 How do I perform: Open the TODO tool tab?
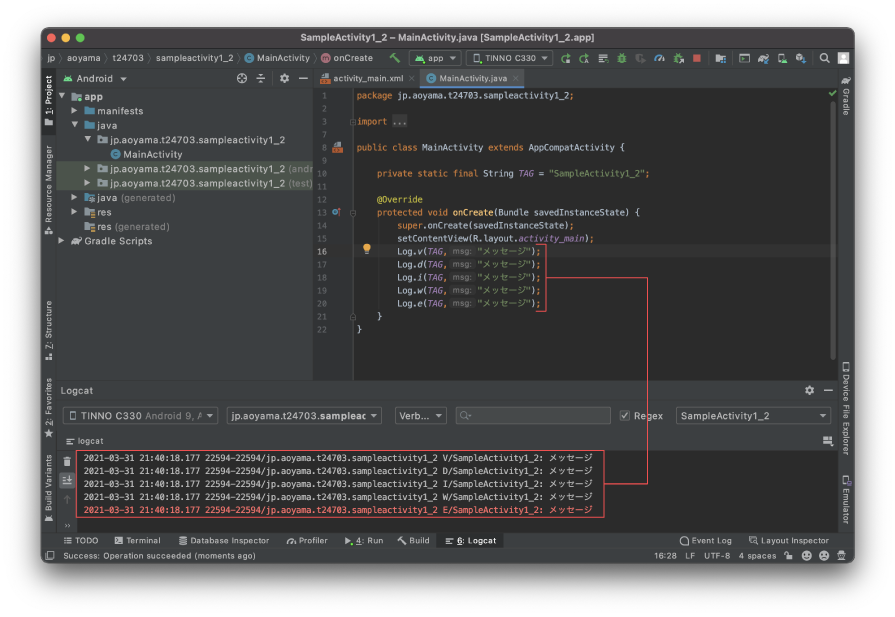tap(81, 541)
